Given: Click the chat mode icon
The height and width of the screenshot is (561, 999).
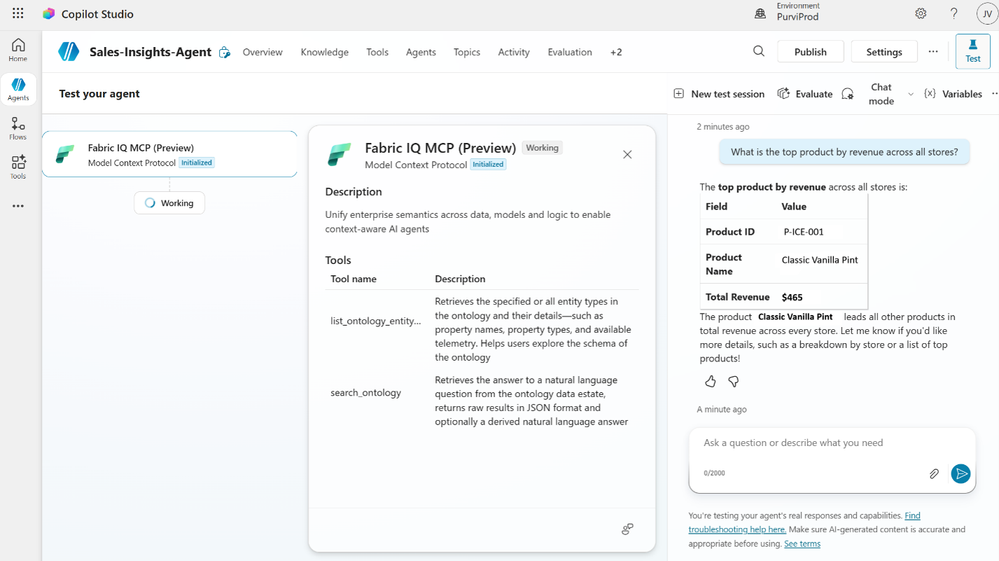Looking at the screenshot, I should [847, 94].
